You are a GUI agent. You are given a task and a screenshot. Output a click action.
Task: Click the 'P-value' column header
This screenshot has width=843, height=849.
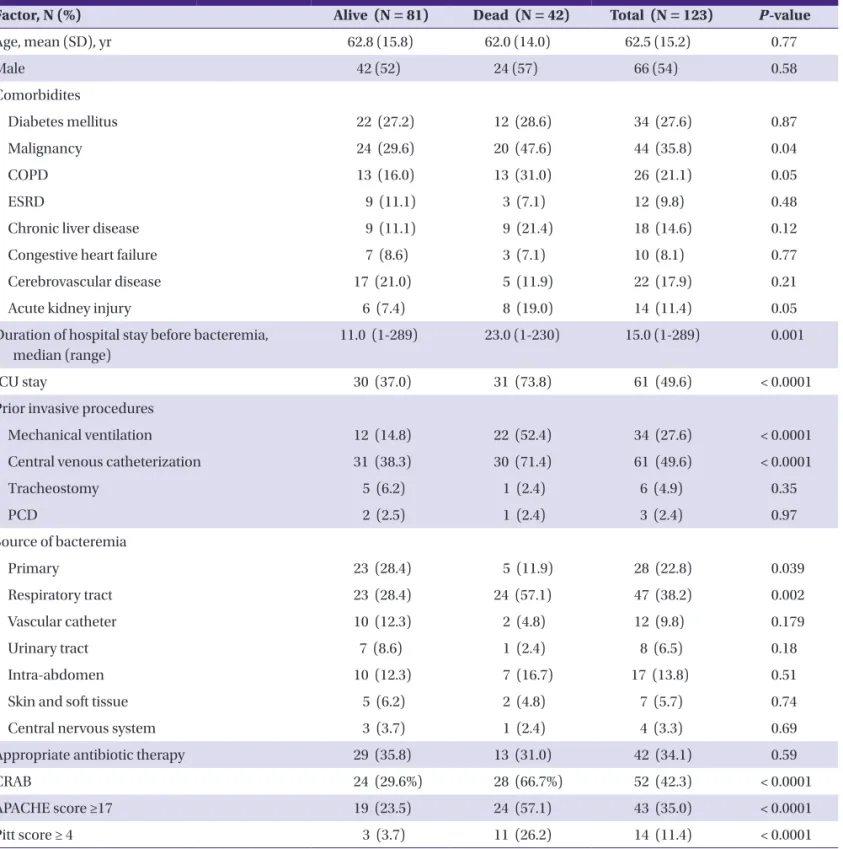(784, 15)
